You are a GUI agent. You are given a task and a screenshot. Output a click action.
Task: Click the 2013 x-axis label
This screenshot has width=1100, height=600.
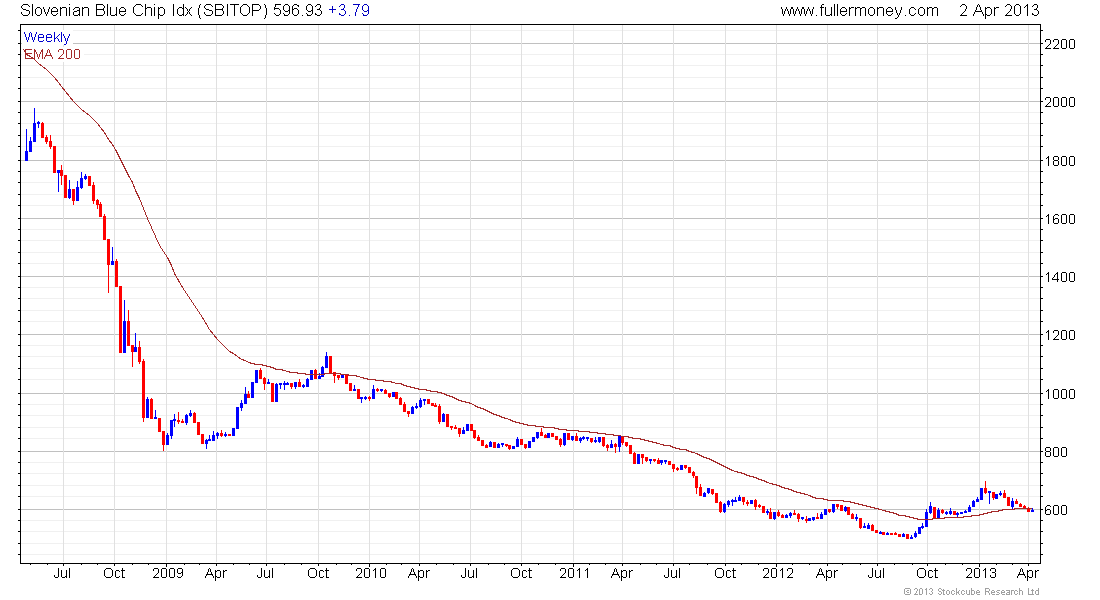click(981, 573)
